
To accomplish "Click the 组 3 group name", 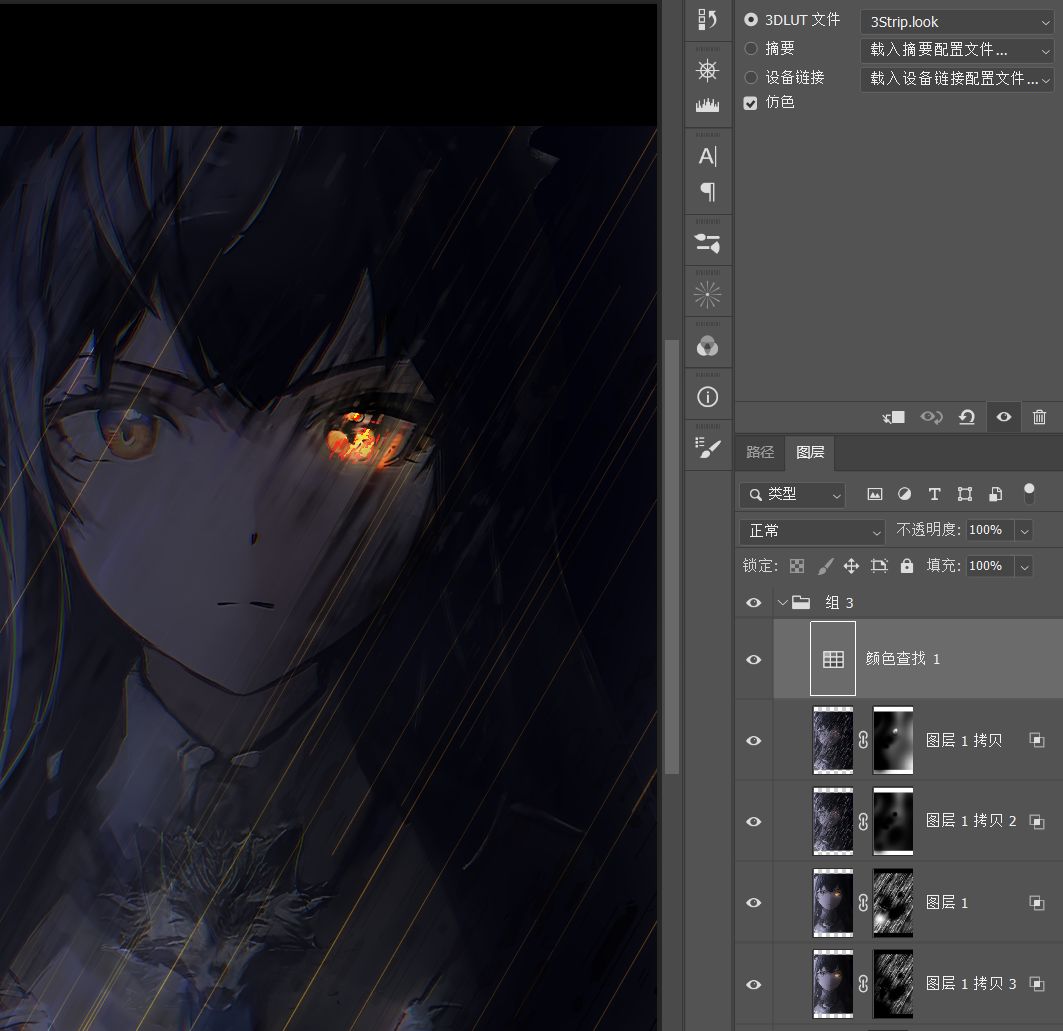I will click(839, 603).
